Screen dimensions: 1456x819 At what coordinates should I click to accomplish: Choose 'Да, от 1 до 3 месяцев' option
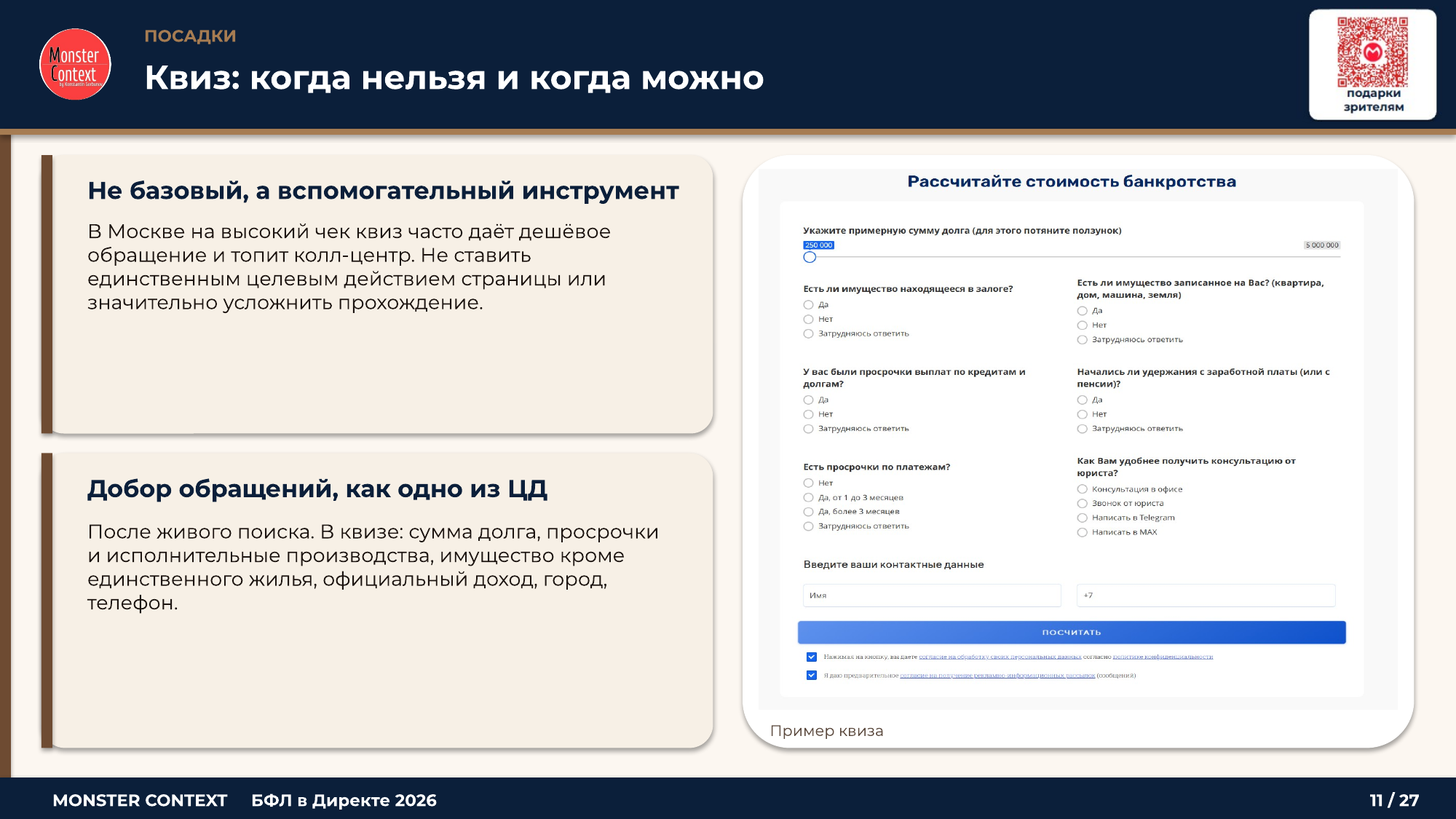808,498
